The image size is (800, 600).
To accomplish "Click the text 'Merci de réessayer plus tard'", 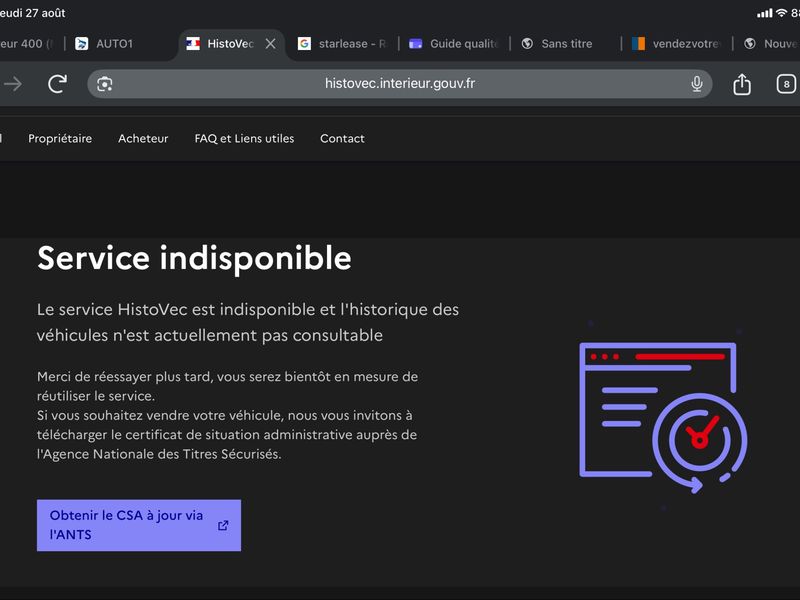I will click(125, 377).
